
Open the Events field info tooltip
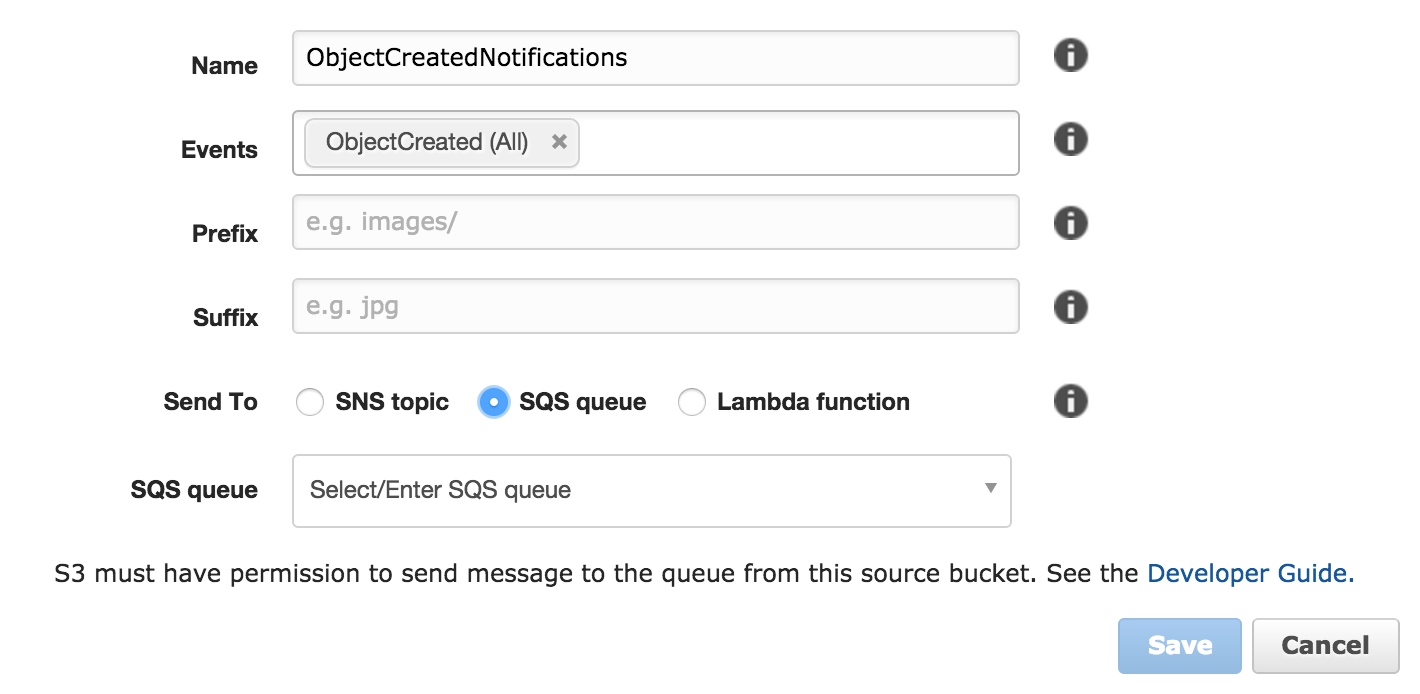[x=1069, y=139]
